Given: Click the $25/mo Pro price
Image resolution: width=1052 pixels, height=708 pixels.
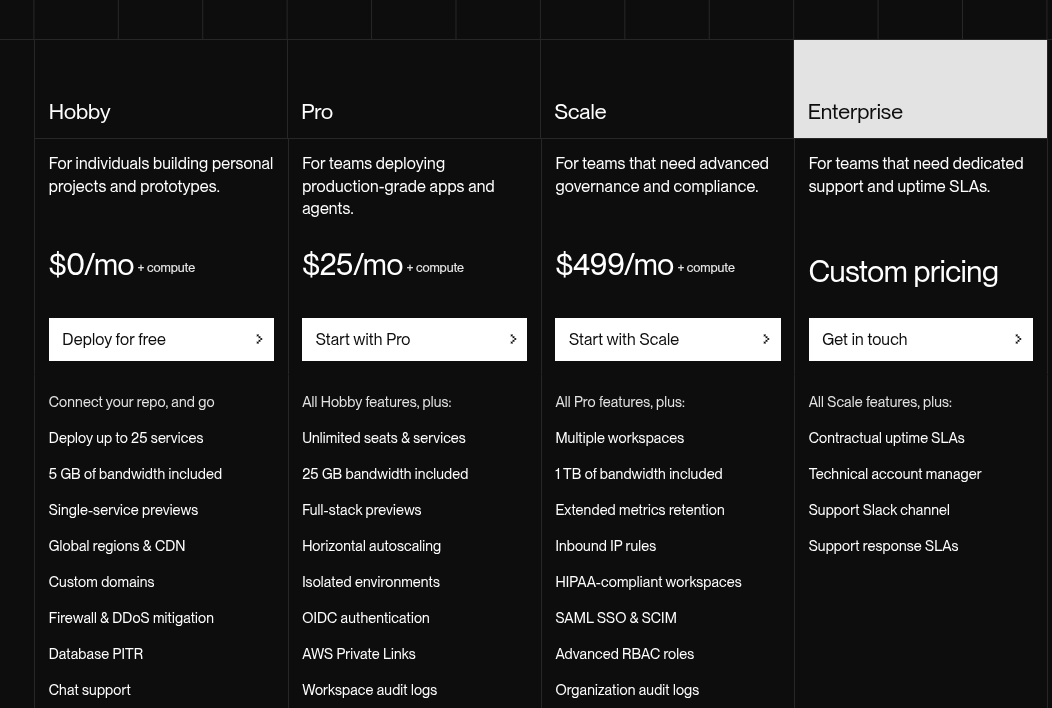Looking at the screenshot, I should (352, 264).
